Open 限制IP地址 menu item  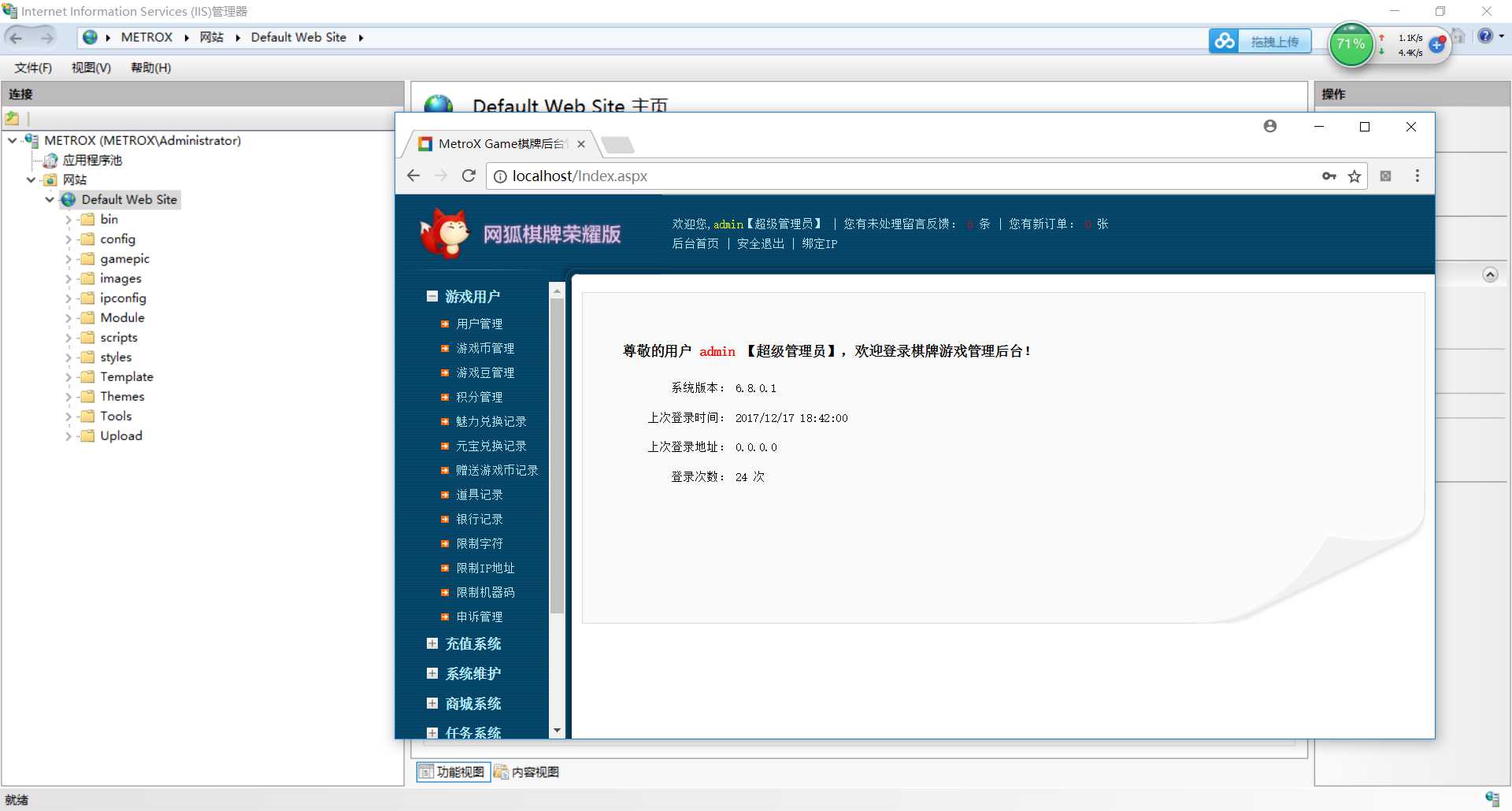coord(485,568)
